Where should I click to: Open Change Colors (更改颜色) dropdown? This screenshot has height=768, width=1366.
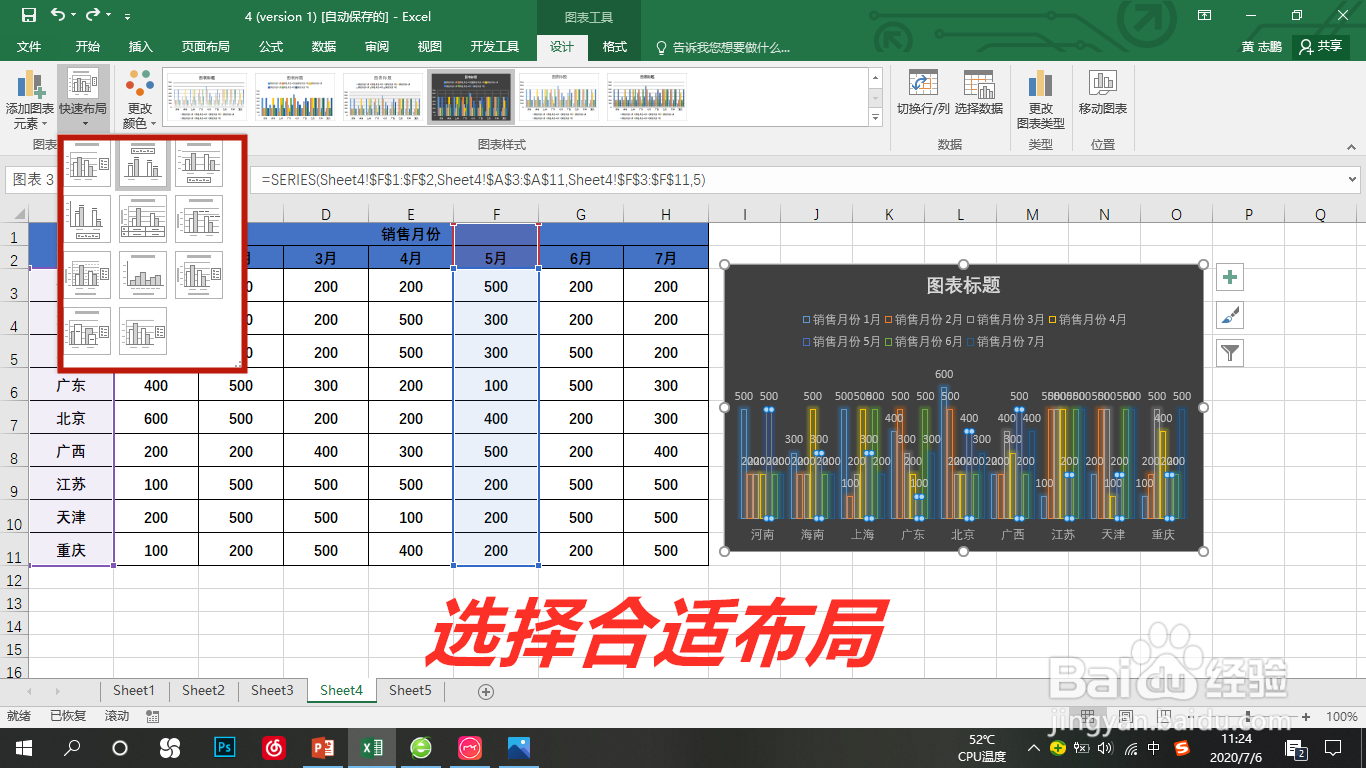coord(140,101)
